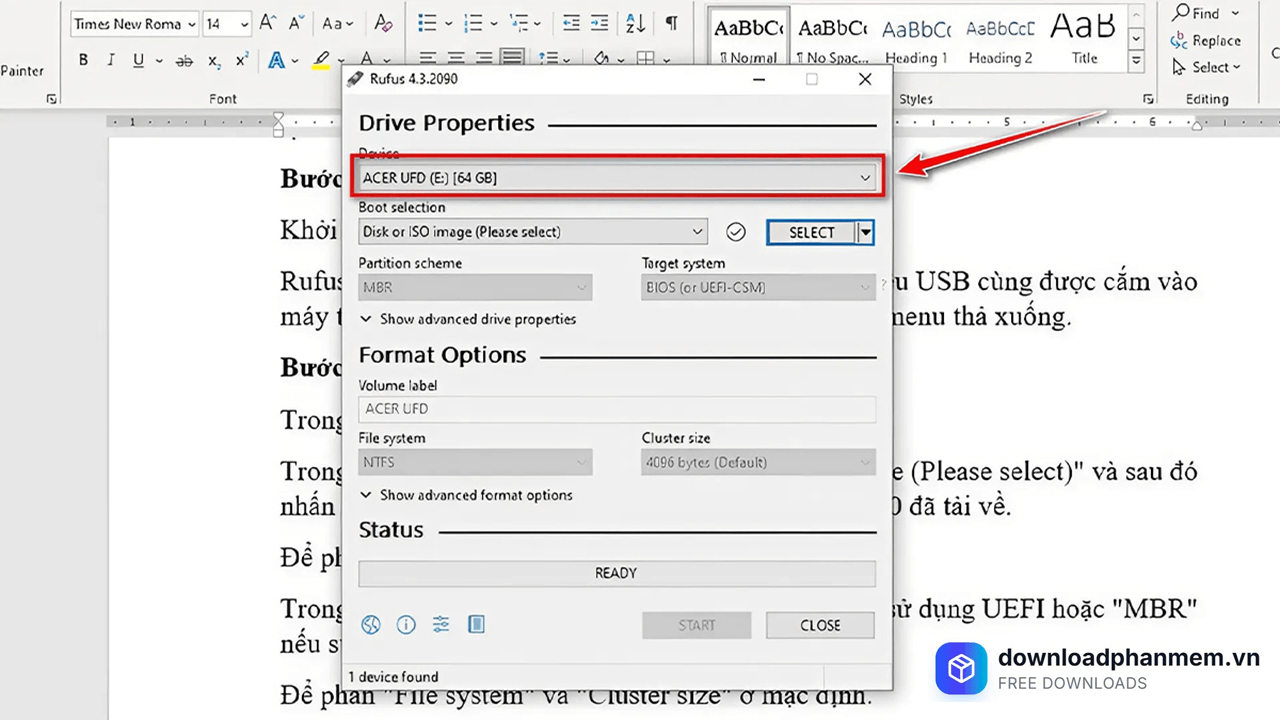Click the SELECT button in Rufus
This screenshot has height=720, width=1280.
[812, 232]
